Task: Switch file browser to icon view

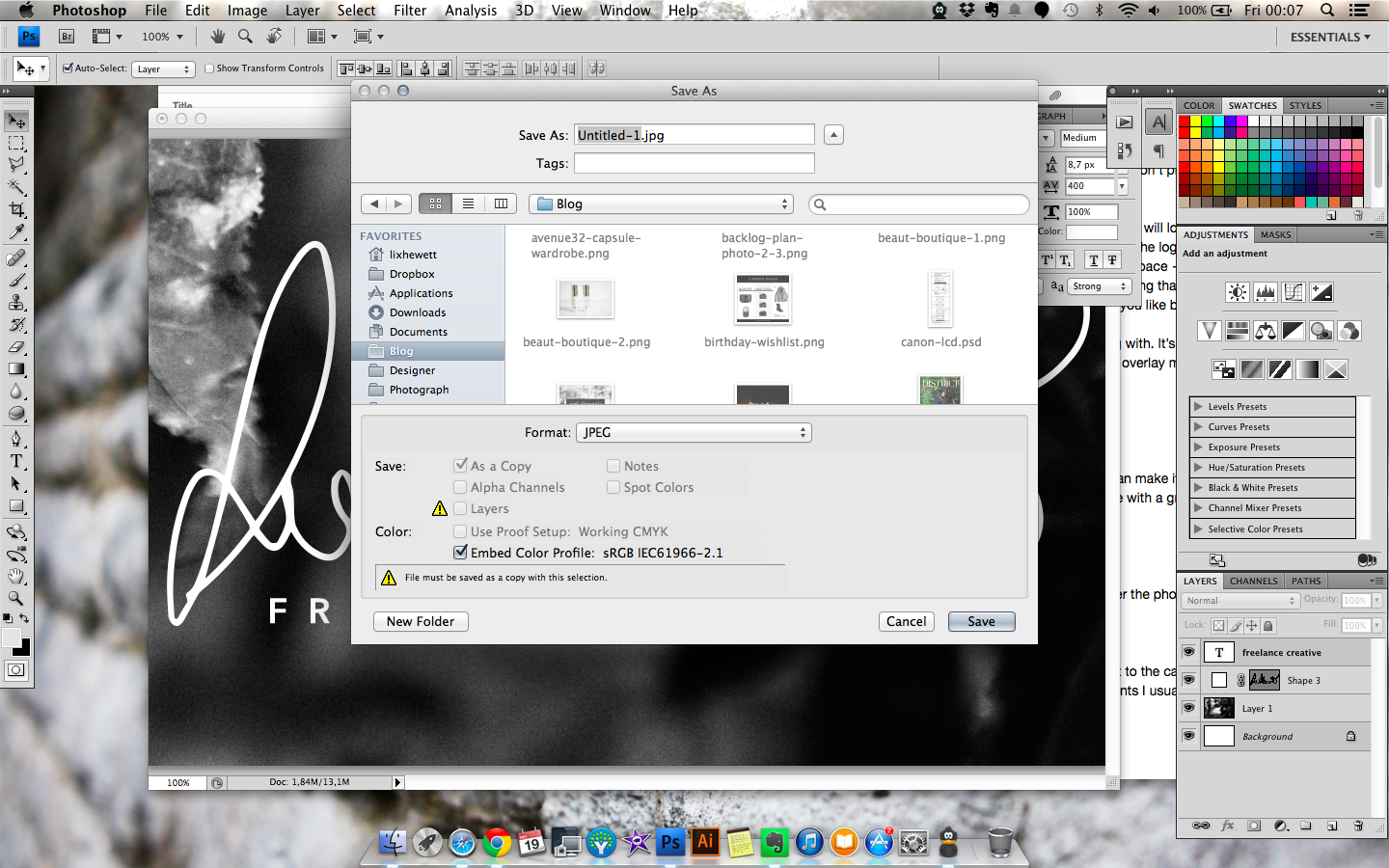Action: 435,203
